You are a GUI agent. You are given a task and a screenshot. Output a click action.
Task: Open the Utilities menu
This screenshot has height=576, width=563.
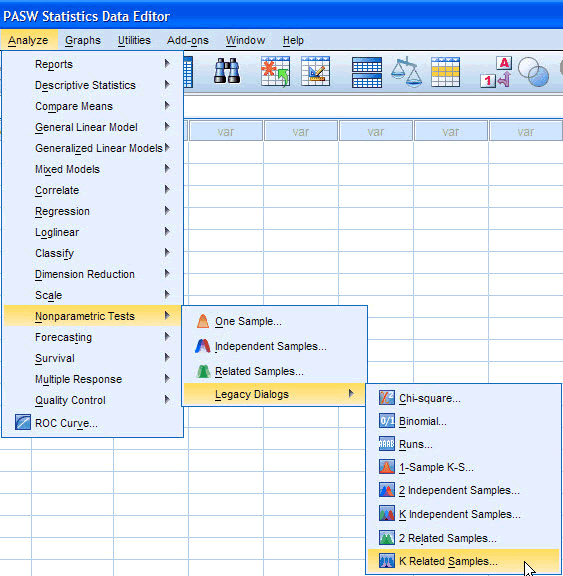[134, 40]
